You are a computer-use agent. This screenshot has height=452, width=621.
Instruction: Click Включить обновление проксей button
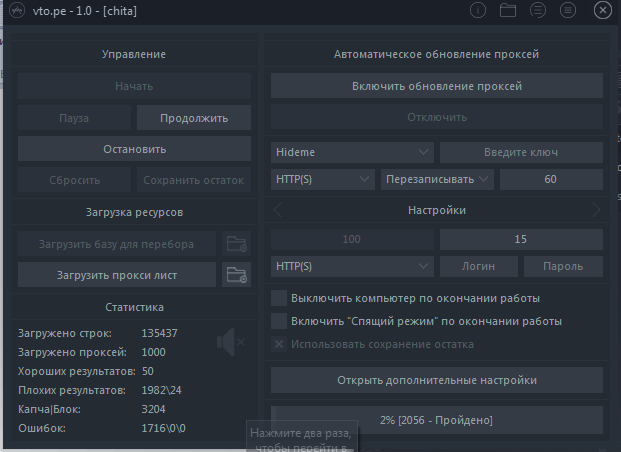point(436,86)
